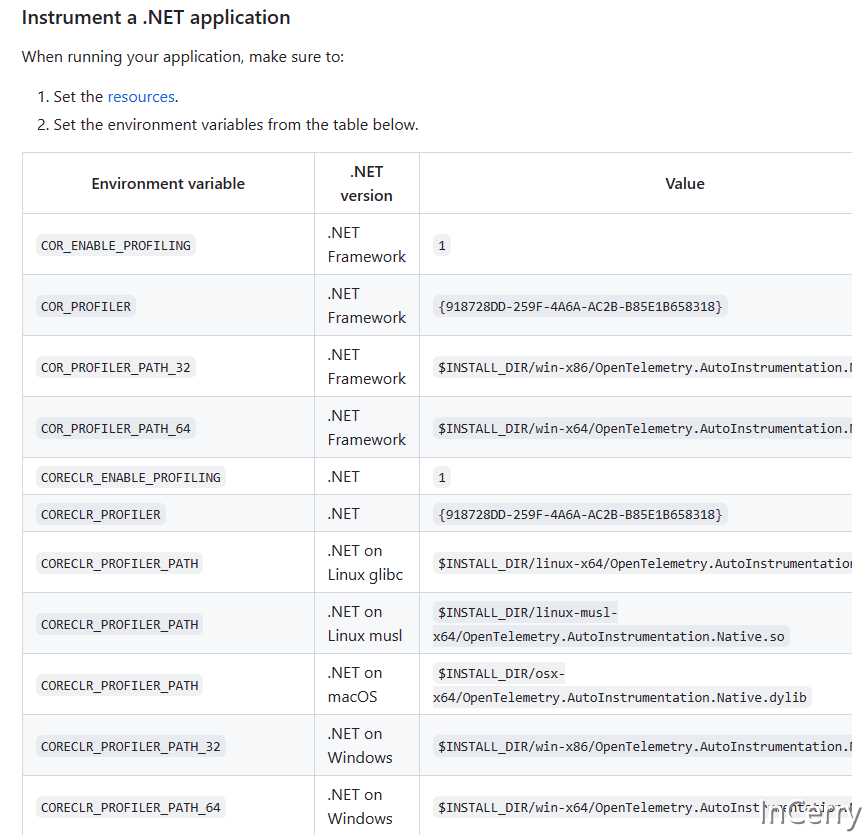Select the ".NET on macOS" version cell

355,685
